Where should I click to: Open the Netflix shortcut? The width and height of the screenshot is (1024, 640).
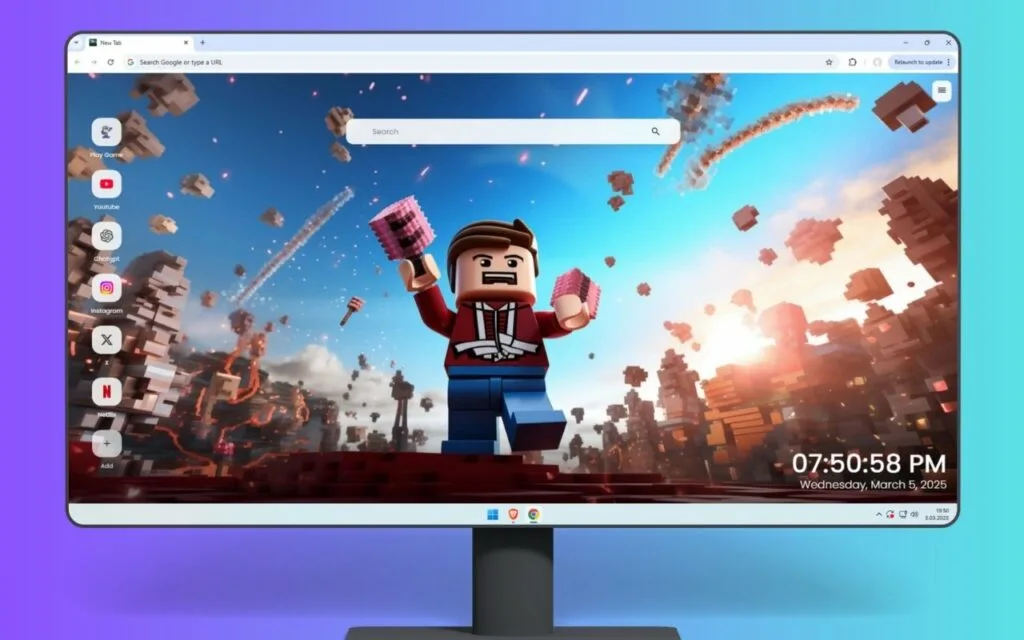[x=106, y=392]
